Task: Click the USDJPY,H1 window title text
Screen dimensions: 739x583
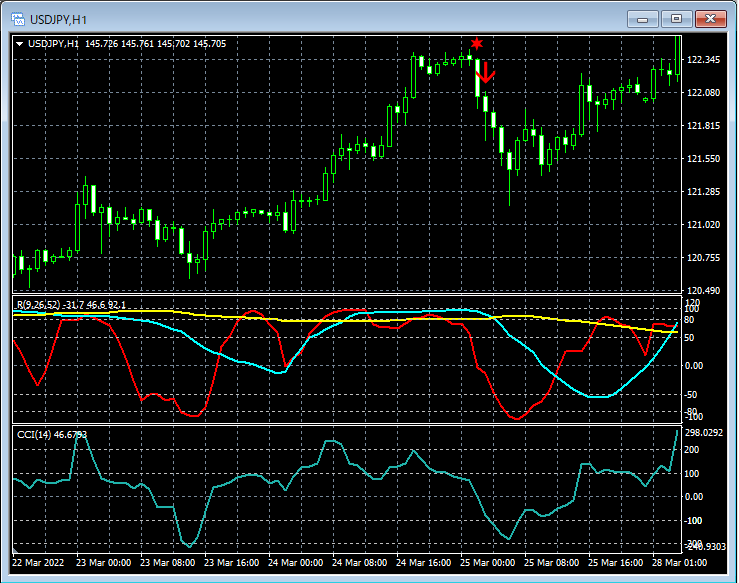Action: 58,20
